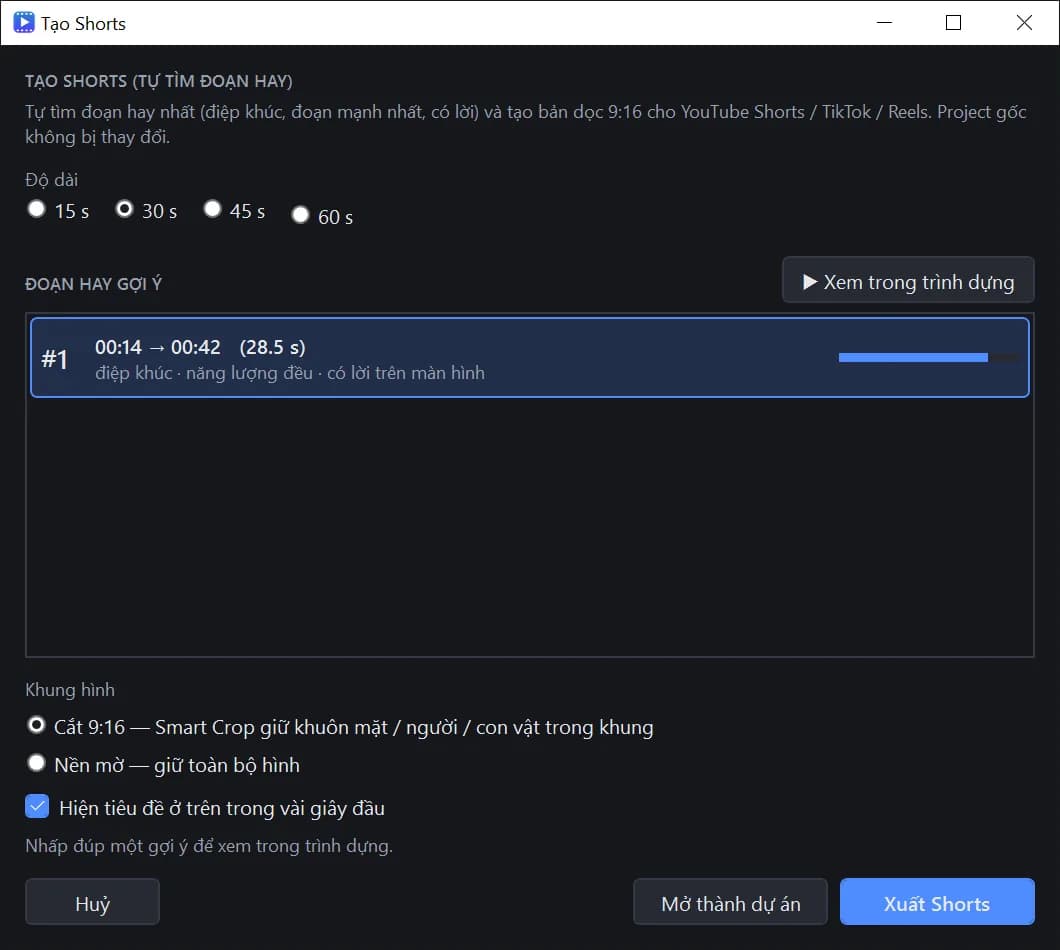Maximize the Tạo Shorts window
The width and height of the screenshot is (1060, 950).
[x=953, y=22]
